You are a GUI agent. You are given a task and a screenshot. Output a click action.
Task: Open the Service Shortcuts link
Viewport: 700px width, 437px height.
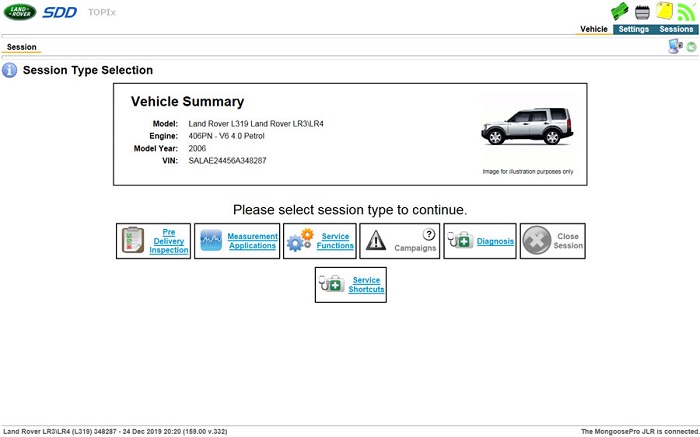click(x=366, y=285)
